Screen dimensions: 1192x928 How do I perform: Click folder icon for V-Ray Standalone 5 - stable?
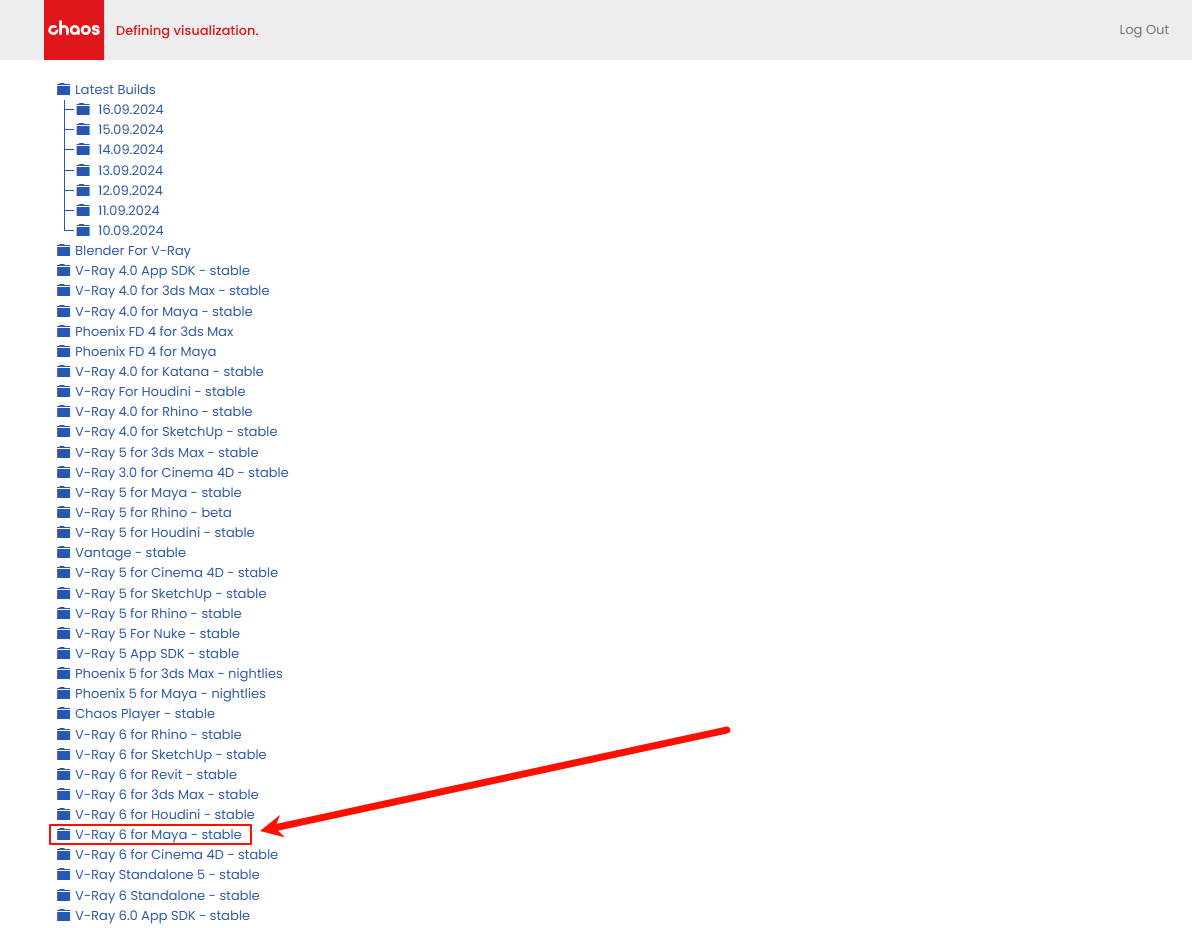tap(64, 875)
